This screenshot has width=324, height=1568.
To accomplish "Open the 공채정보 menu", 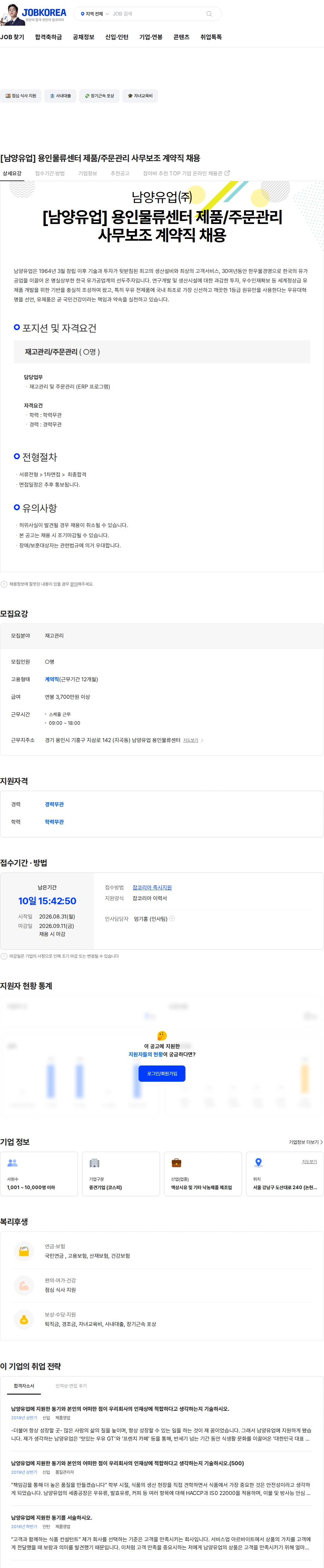I will [x=83, y=37].
